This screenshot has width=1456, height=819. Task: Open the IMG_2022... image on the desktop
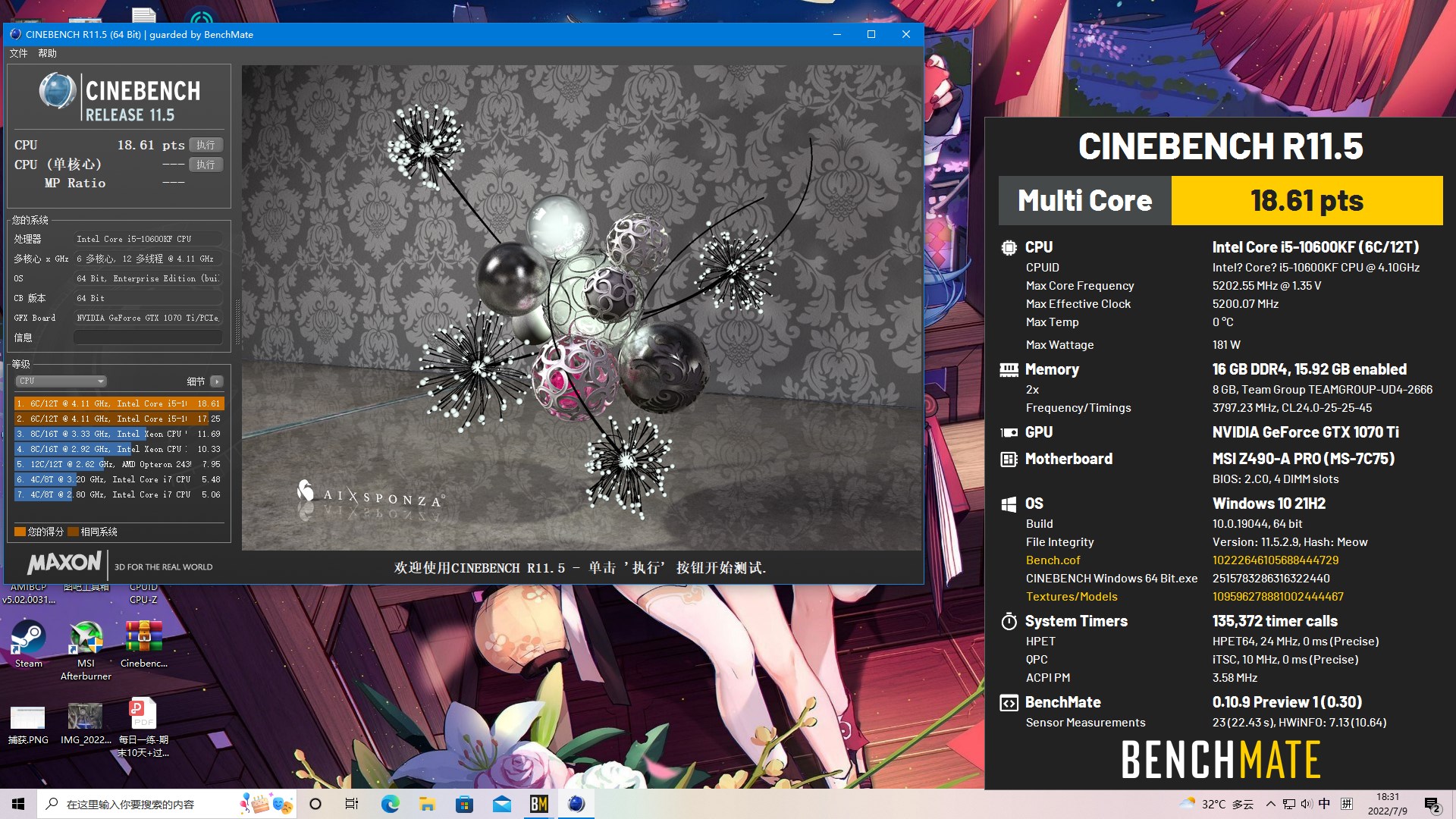(x=86, y=724)
